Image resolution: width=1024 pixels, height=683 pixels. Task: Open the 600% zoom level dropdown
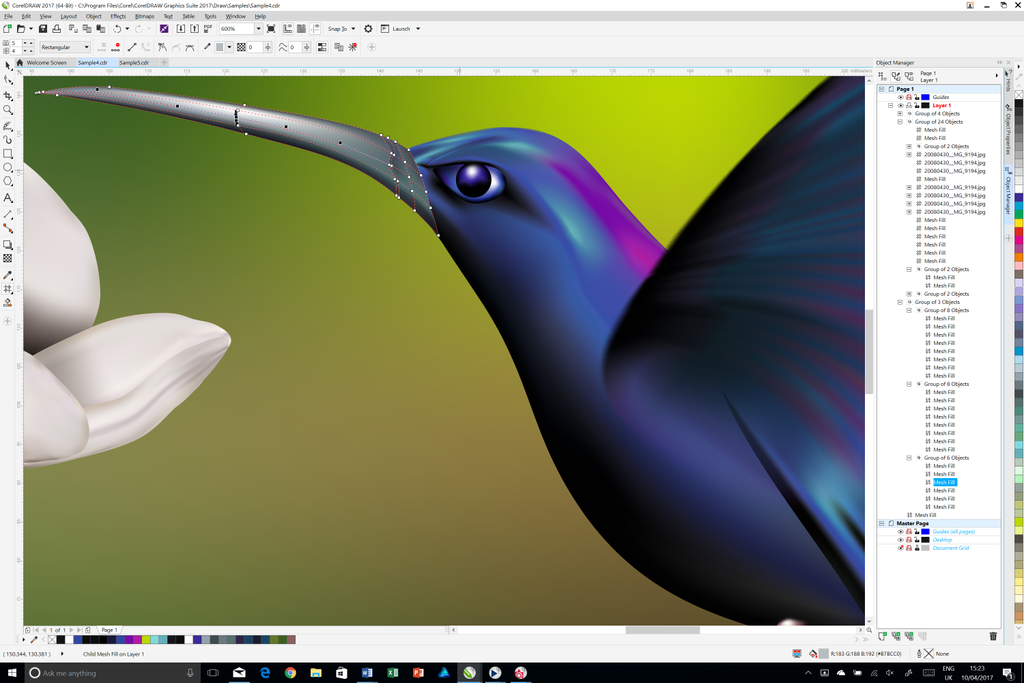(x=258, y=28)
